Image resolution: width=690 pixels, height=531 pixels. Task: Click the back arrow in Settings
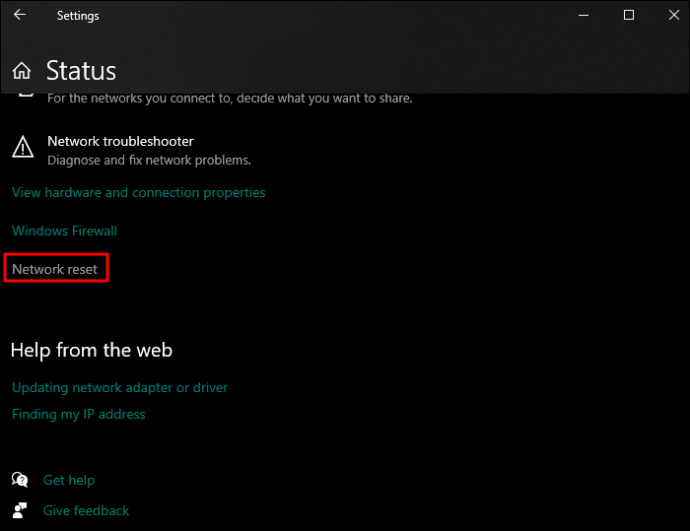click(x=20, y=15)
